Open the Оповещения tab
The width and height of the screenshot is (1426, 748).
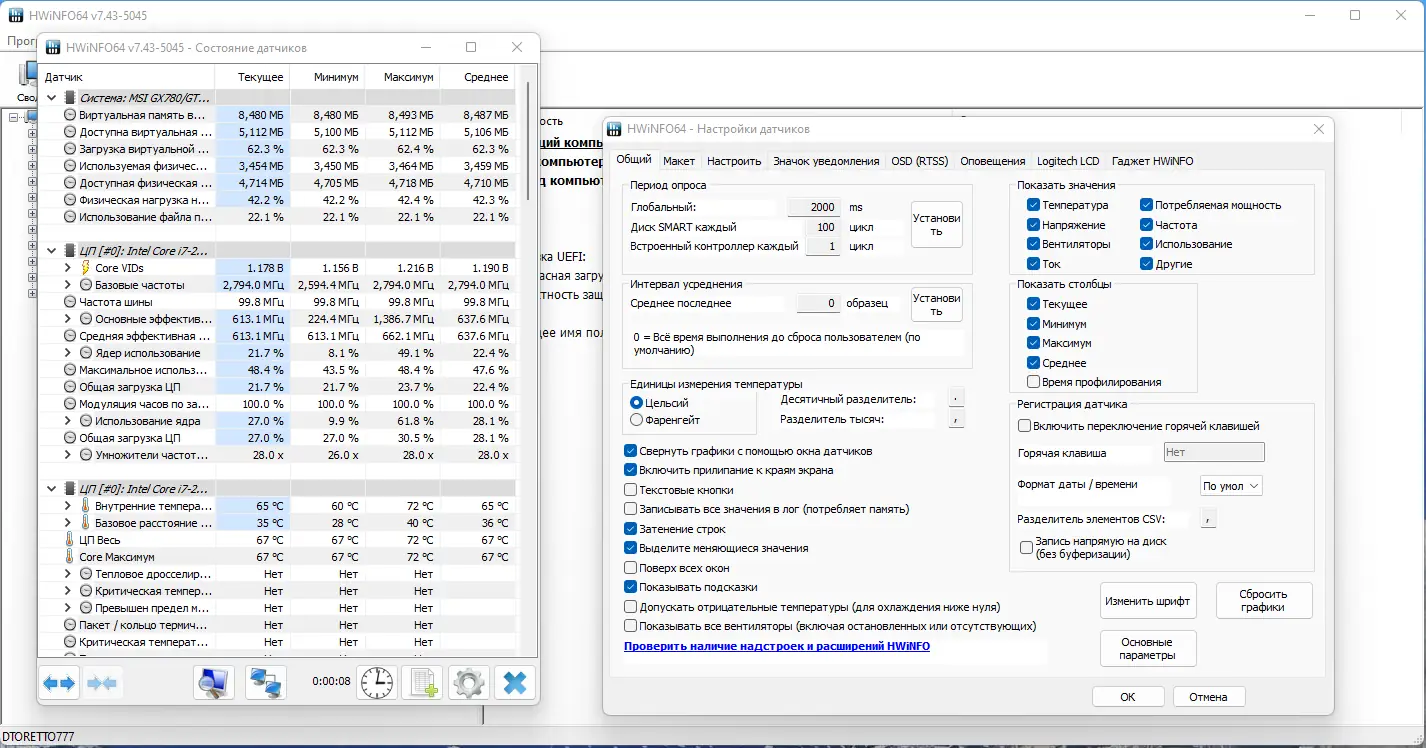click(993, 161)
